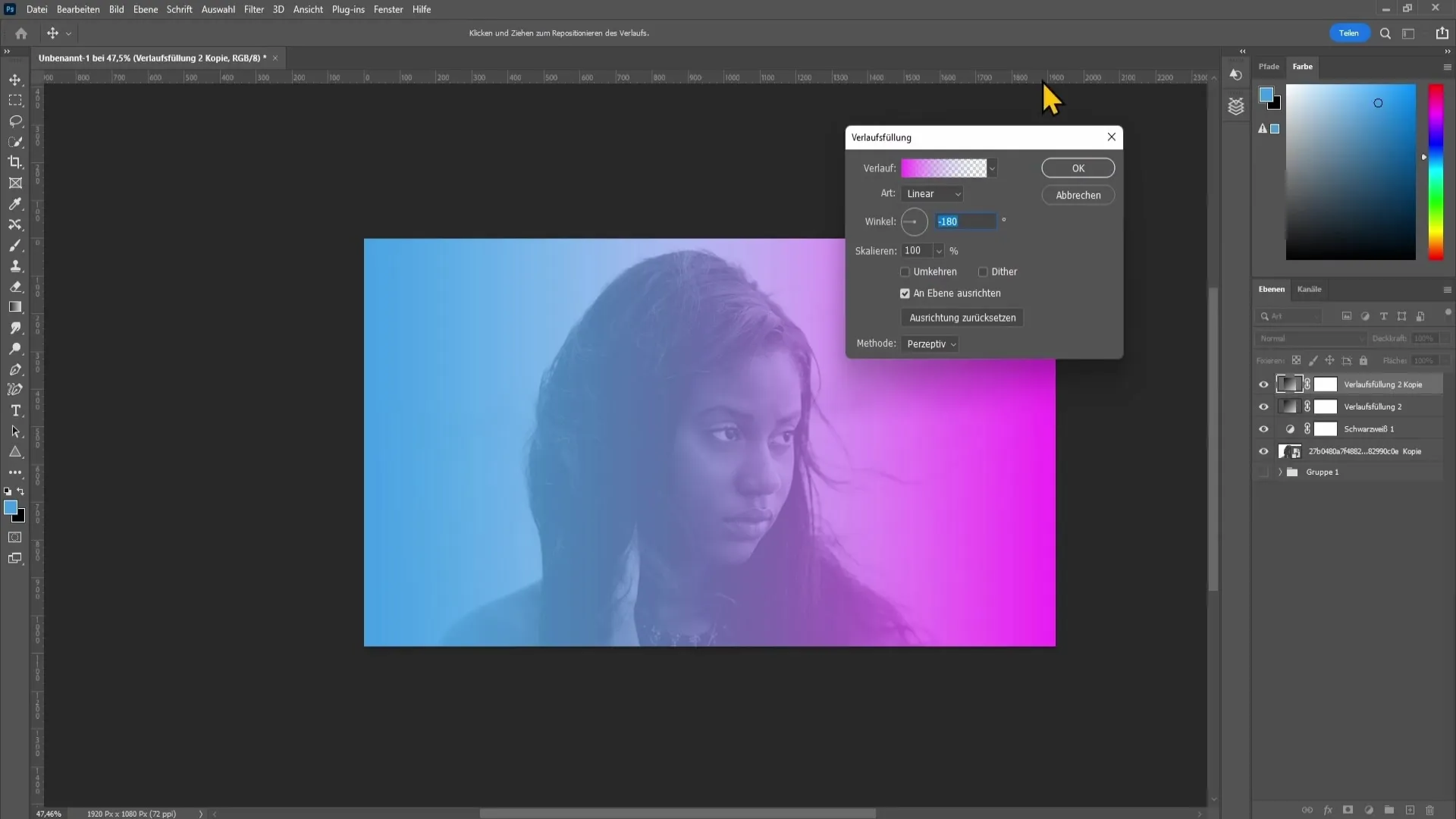Screen dimensions: 1456x819
Task: Select the Frame tool
Action: click(x=15, y=183)
